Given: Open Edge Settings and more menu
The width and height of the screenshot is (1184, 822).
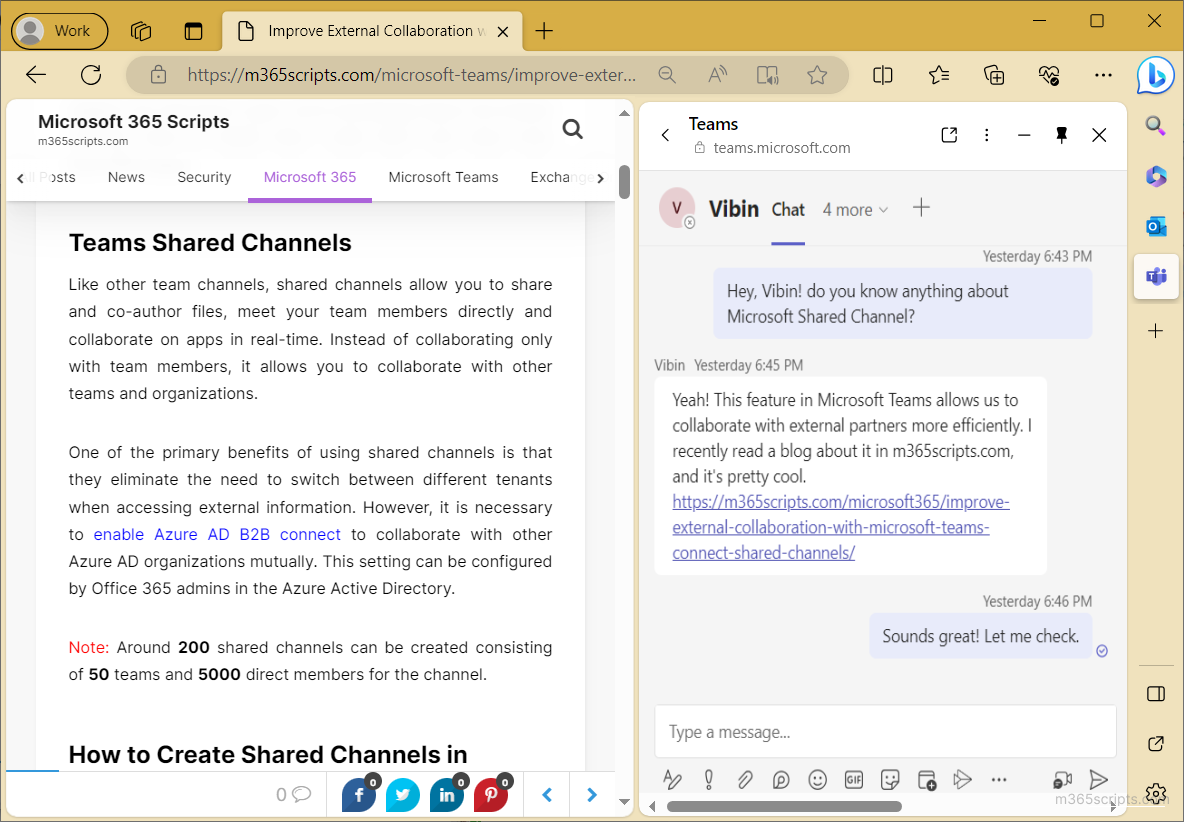Looking at the screenshot, I should tap(1103, 75).
